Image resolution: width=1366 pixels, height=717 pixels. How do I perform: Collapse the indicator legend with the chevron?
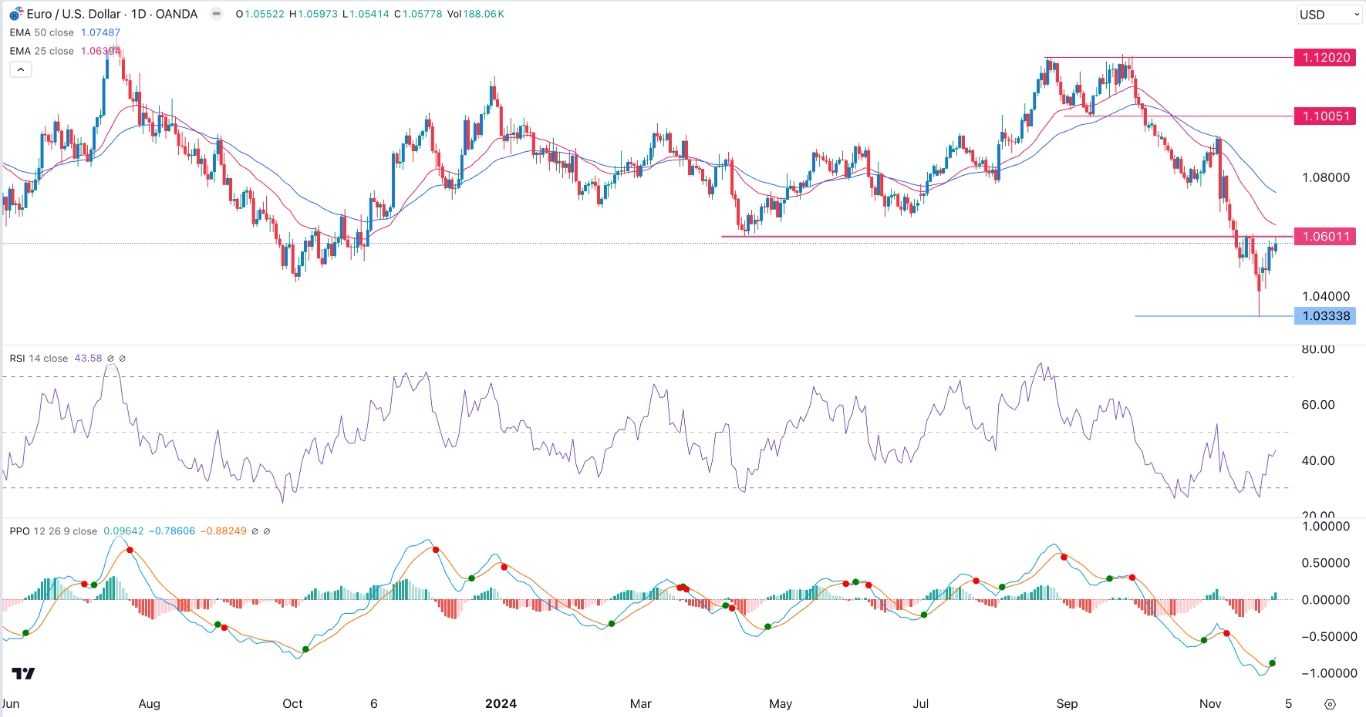click(20, 69)
